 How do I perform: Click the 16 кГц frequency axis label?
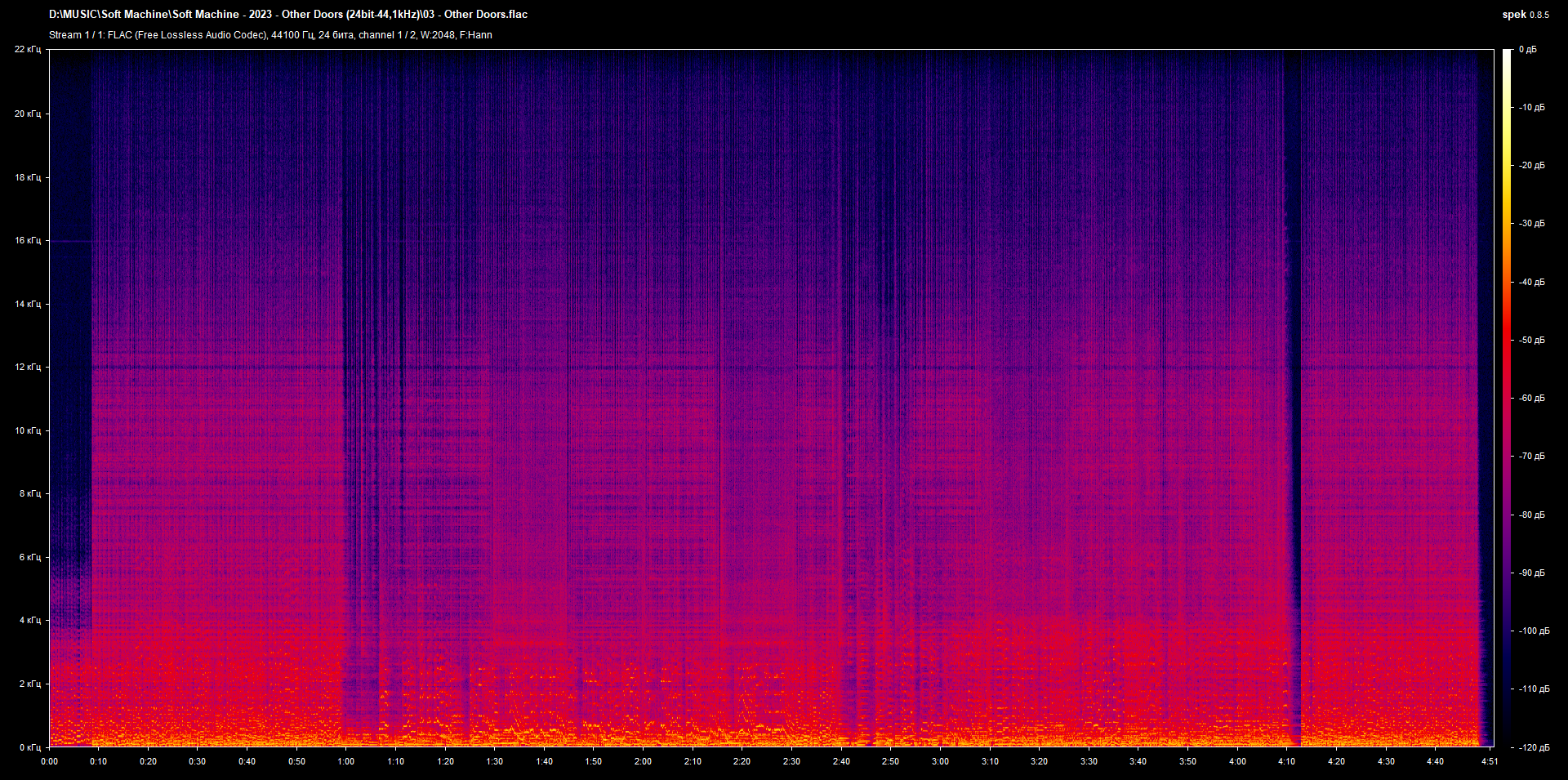[27, 241]
